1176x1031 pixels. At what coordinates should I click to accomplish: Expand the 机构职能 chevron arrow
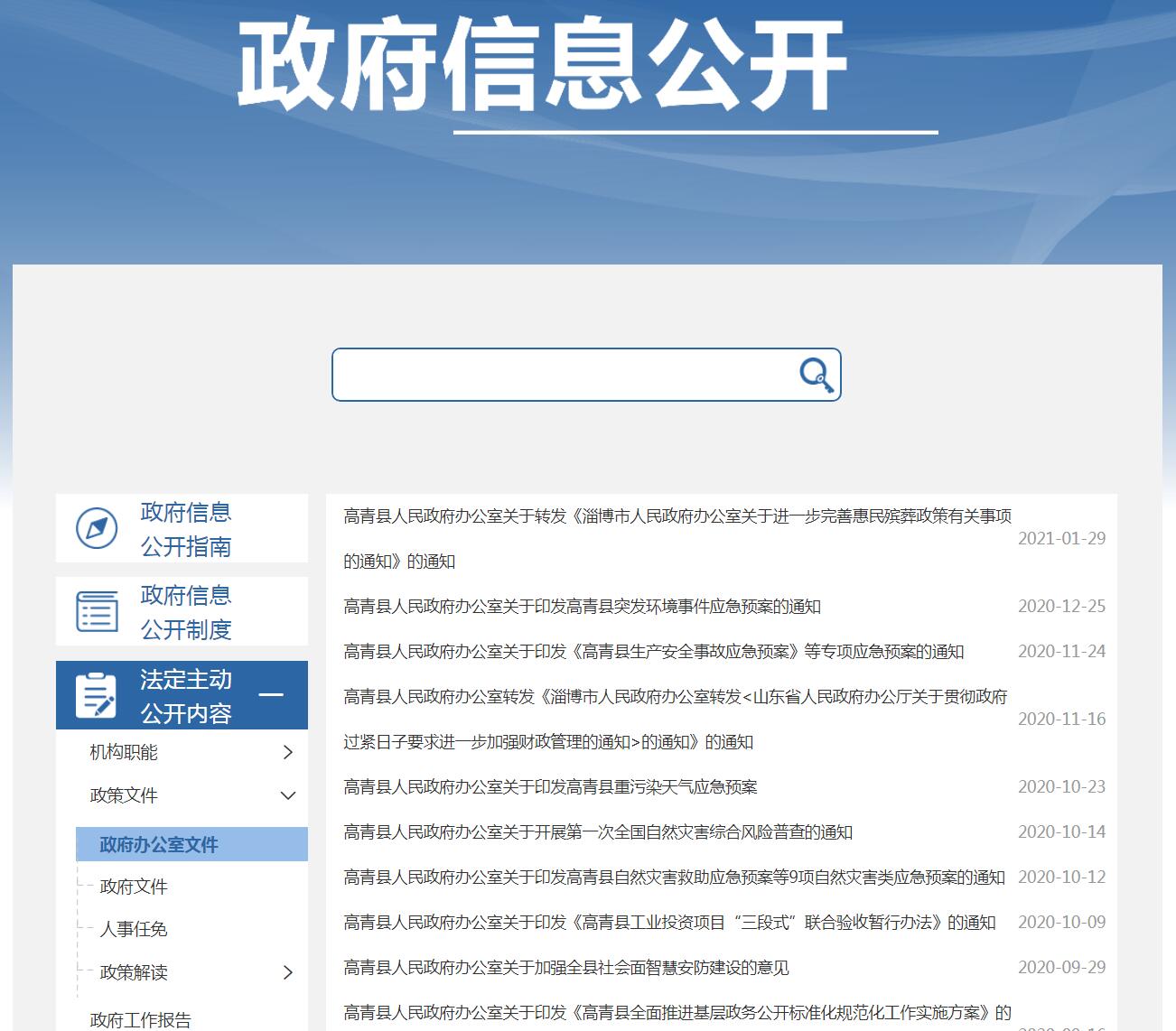(x=288, y=752)
